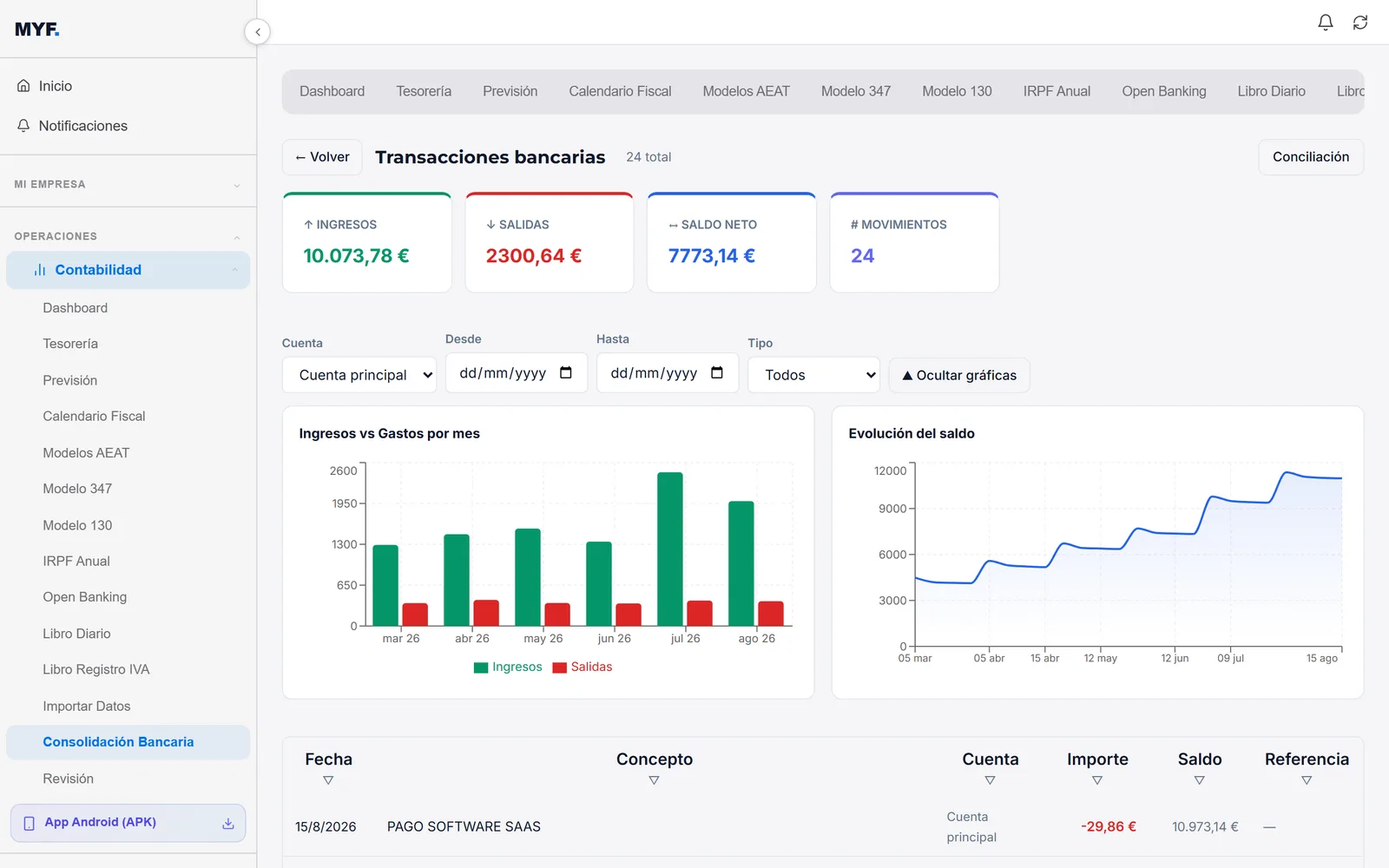Click the filter icon under Concepto column
The width and height of the screenshot is (1389, 868).
click(654, 780)
